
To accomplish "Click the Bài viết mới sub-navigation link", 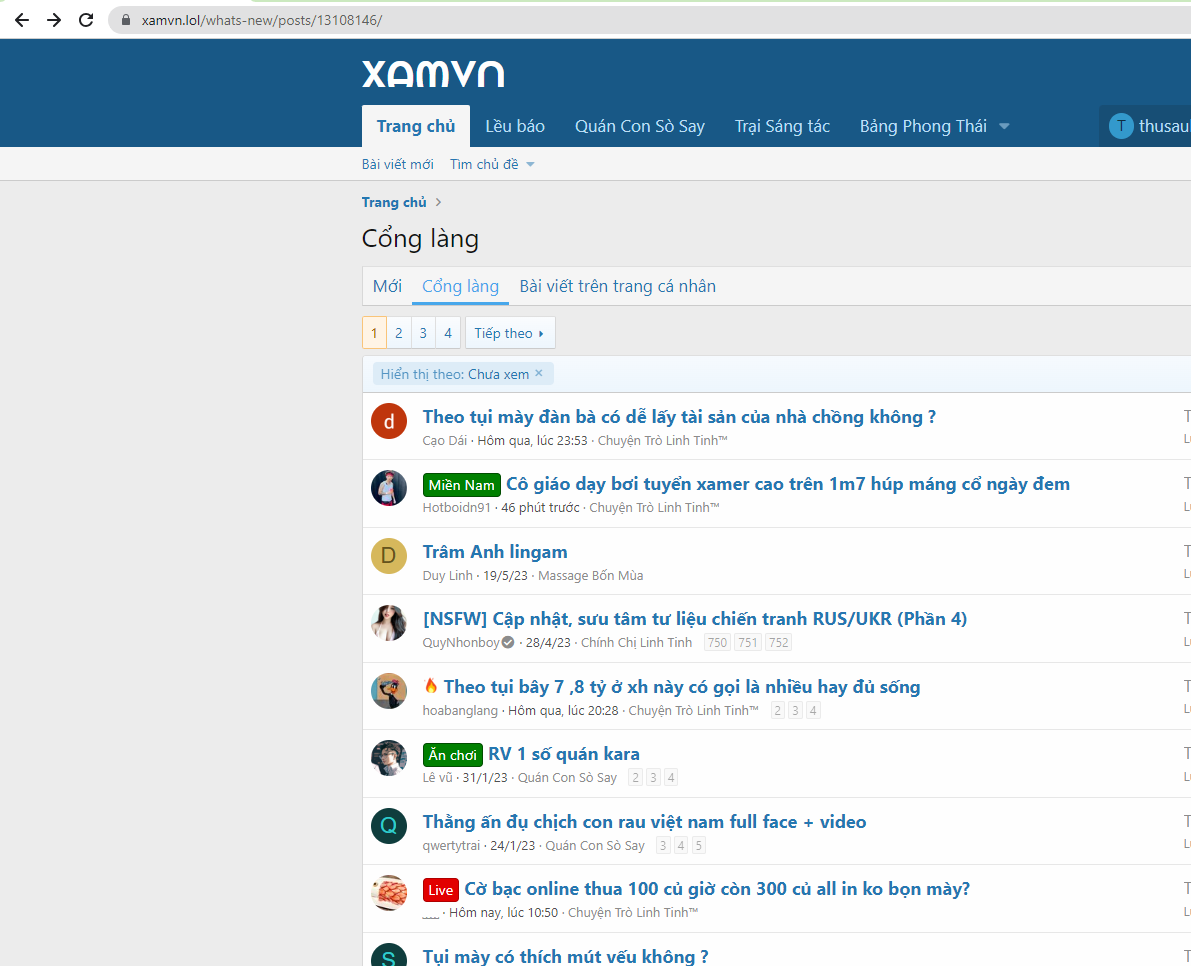I will click(397, 164).
